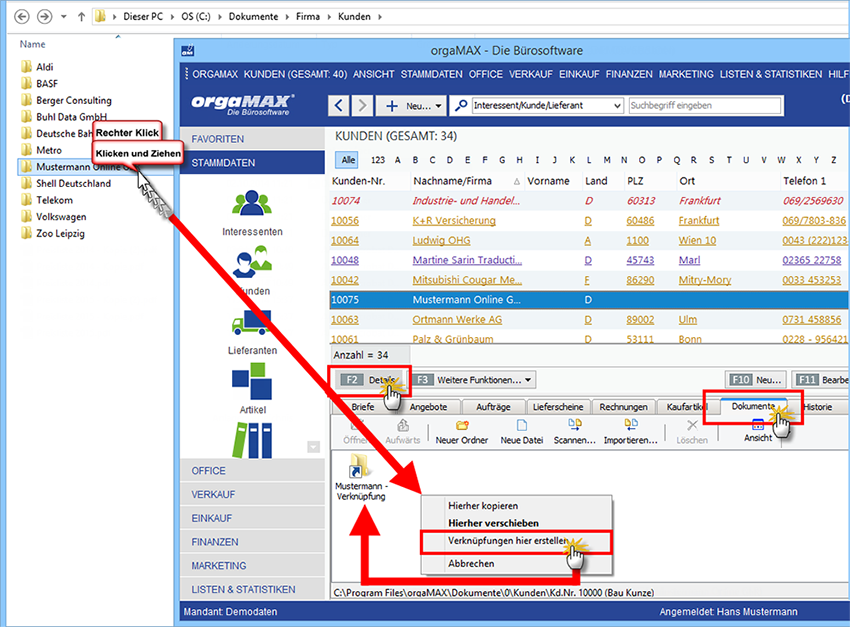Image resolution: width=850 pixels, height=627 pixels.
Task: Expand the MARKETING sidebar section
Action: point(252,566)
